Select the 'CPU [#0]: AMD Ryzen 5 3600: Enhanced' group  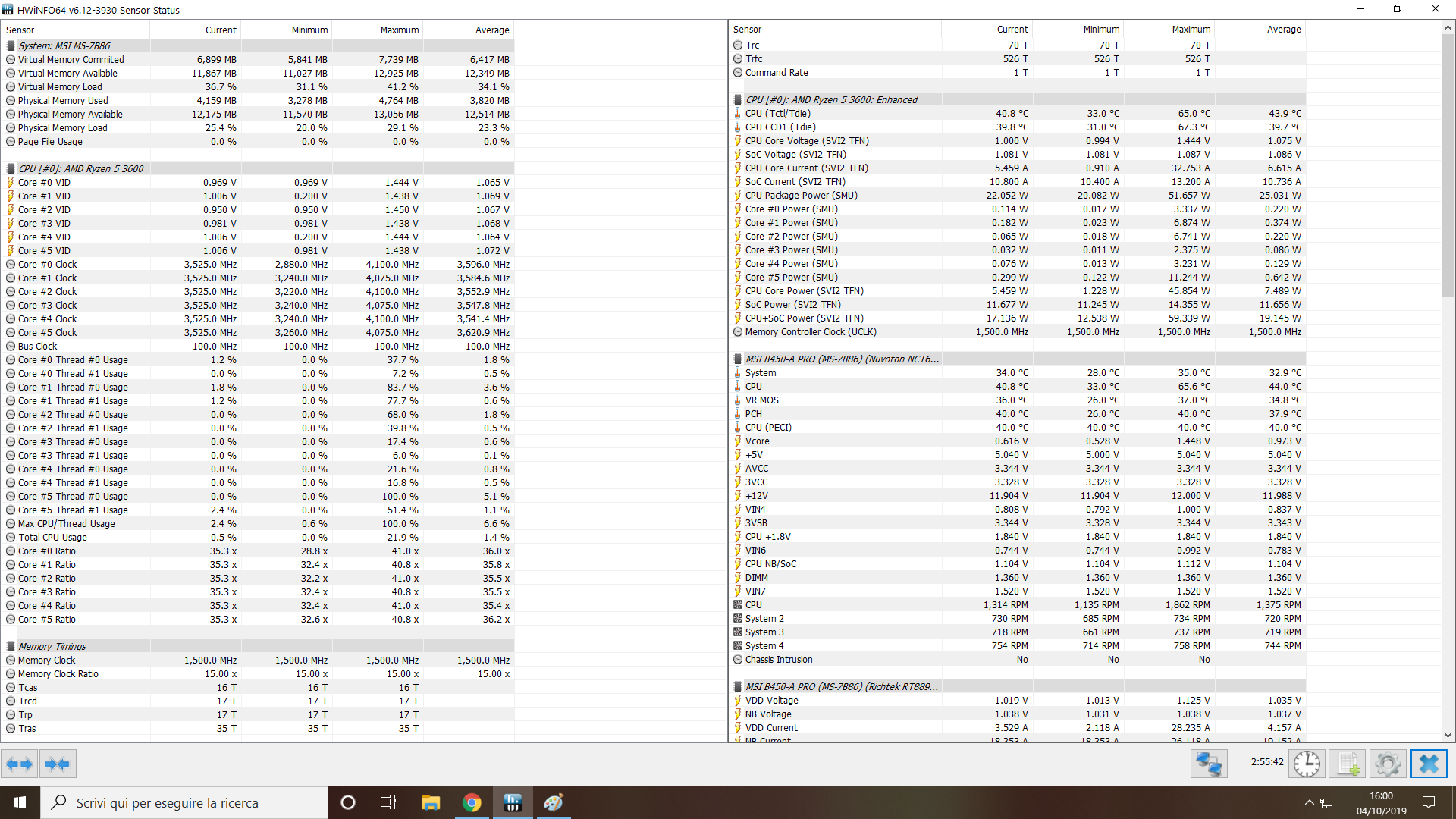pos(1018,100)
